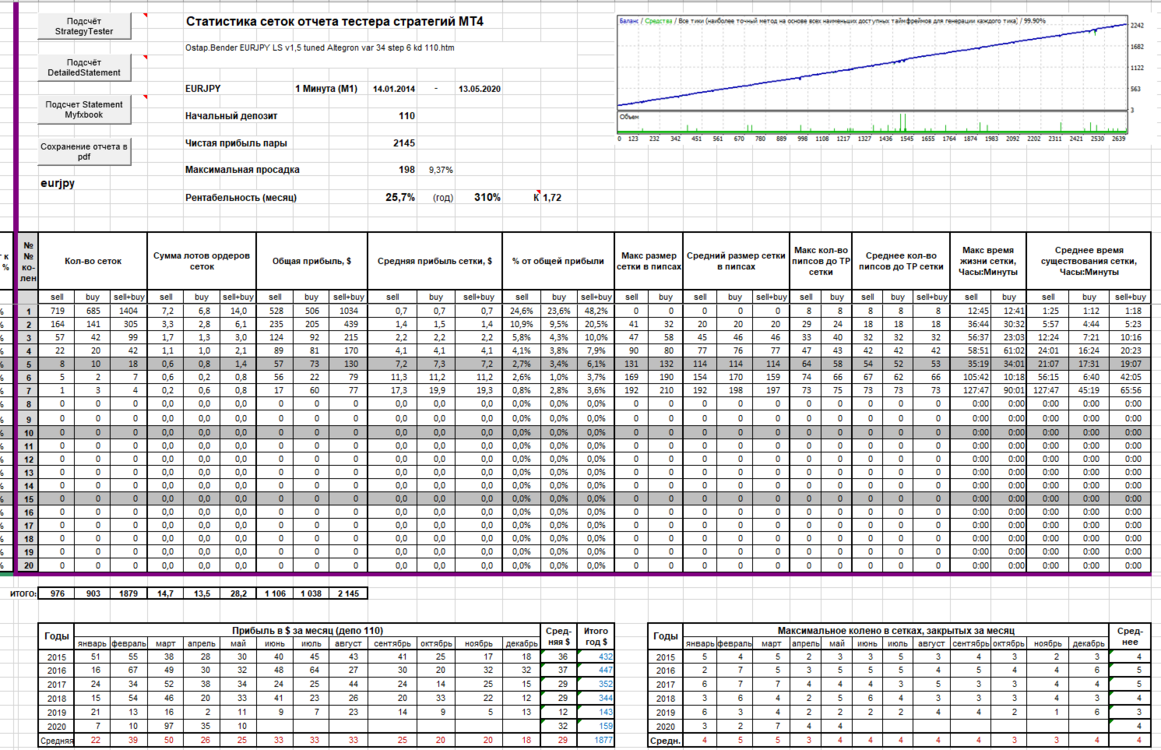Select the 'eurjpy' cell under the buttons
Image resolution: width=1161 pixels, height=750 pixels.
[57, 183]
